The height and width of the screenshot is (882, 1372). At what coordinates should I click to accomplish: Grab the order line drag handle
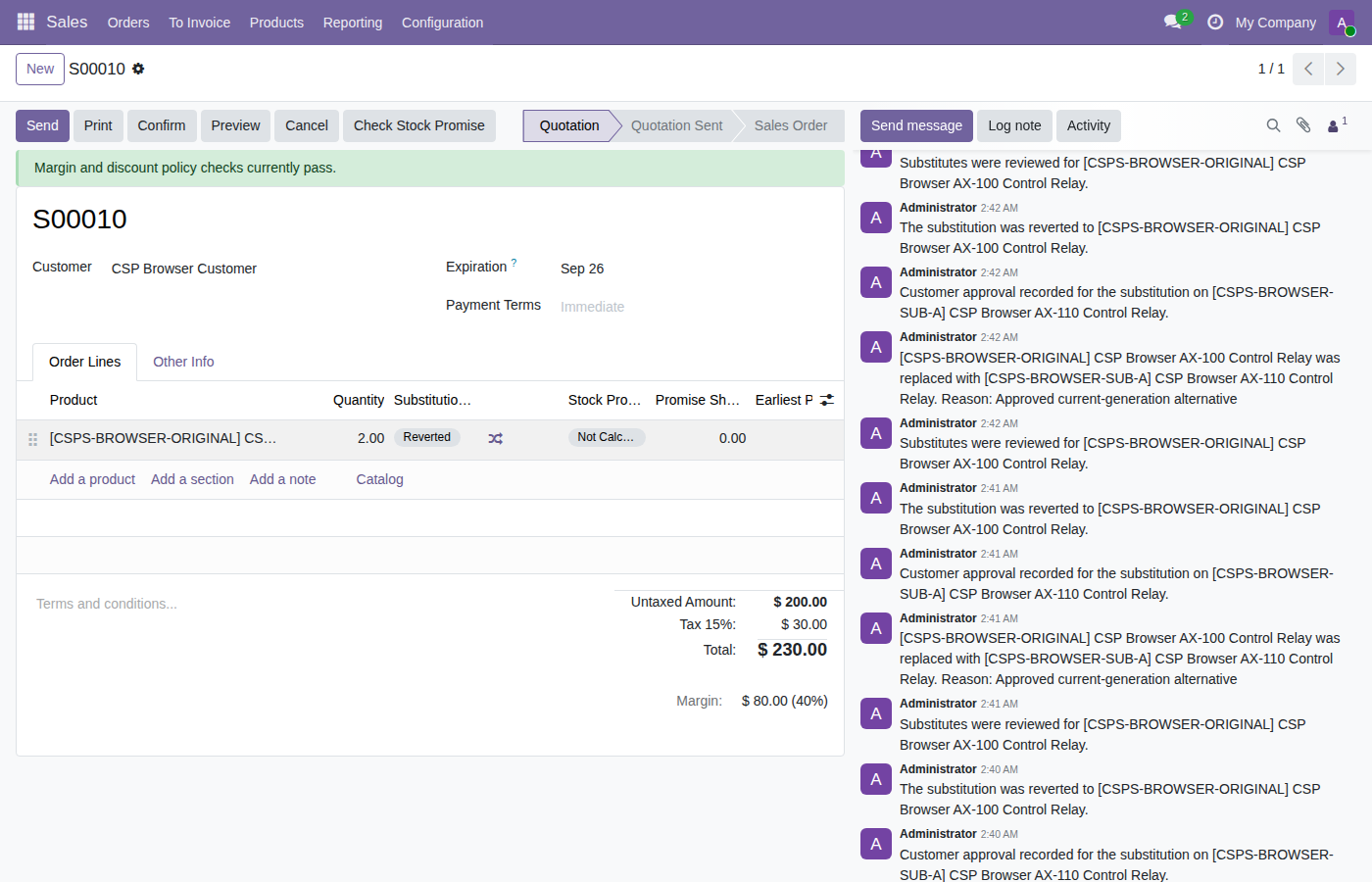click(33, 439)
